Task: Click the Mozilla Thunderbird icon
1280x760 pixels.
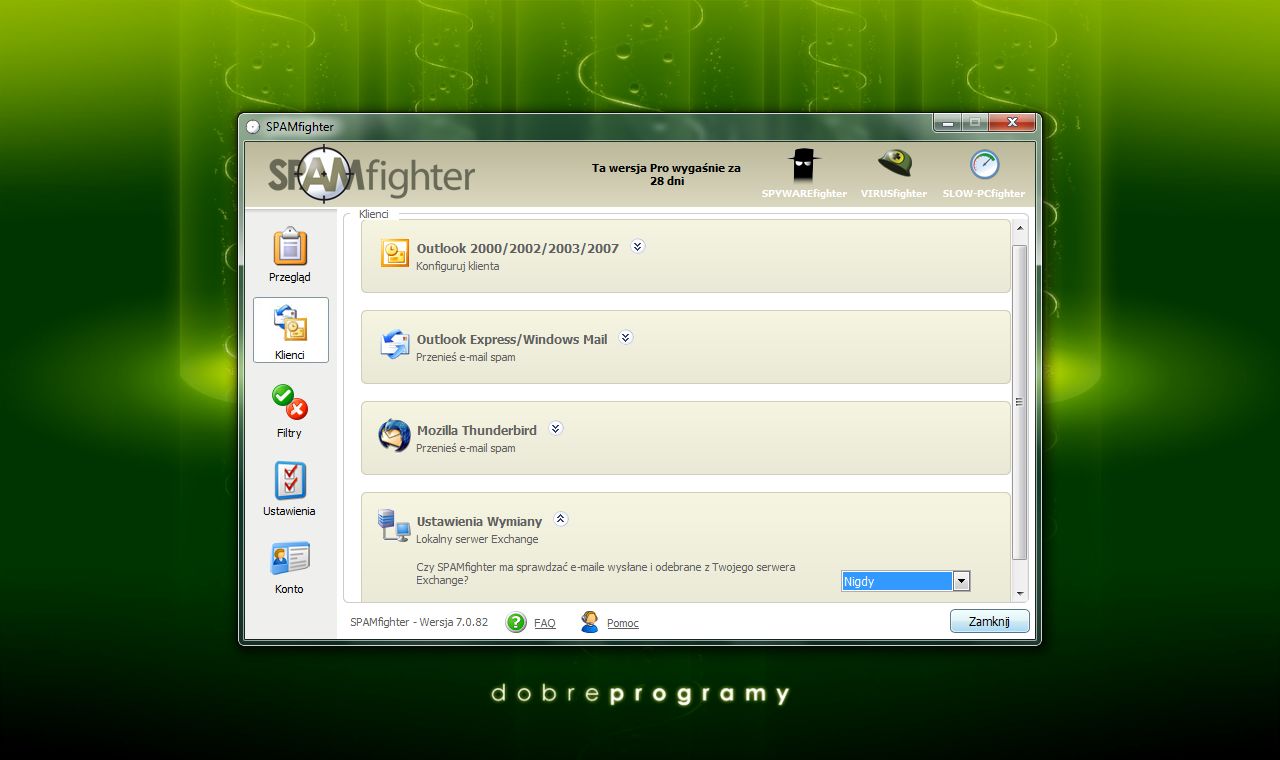Action: tap(395, 436)
